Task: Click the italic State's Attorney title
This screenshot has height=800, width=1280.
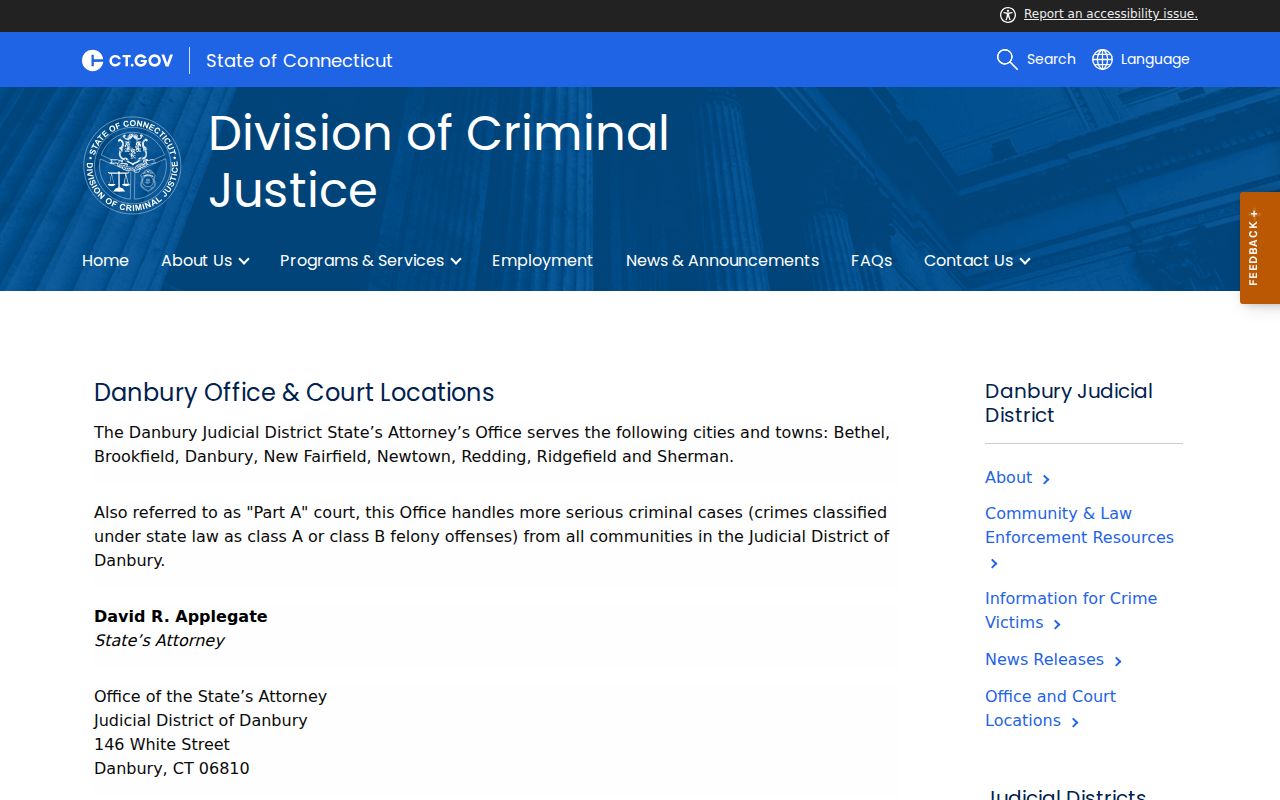Action: coord(159,640)
